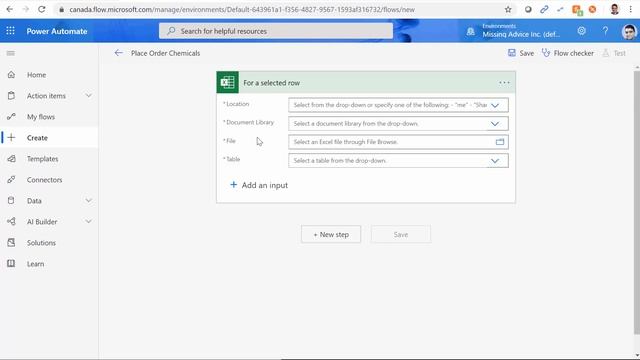The width and height of the screenshot is (640, 360).
Task: Open the Location drop-down
Action: point(495,105)
